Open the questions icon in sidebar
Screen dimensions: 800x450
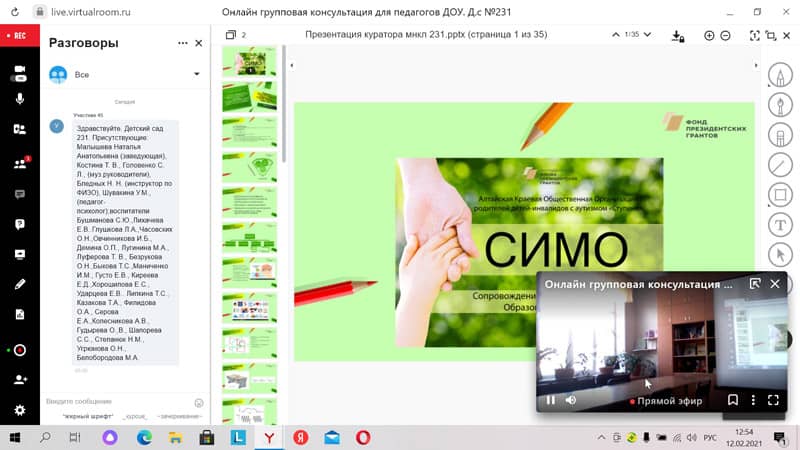19,224
